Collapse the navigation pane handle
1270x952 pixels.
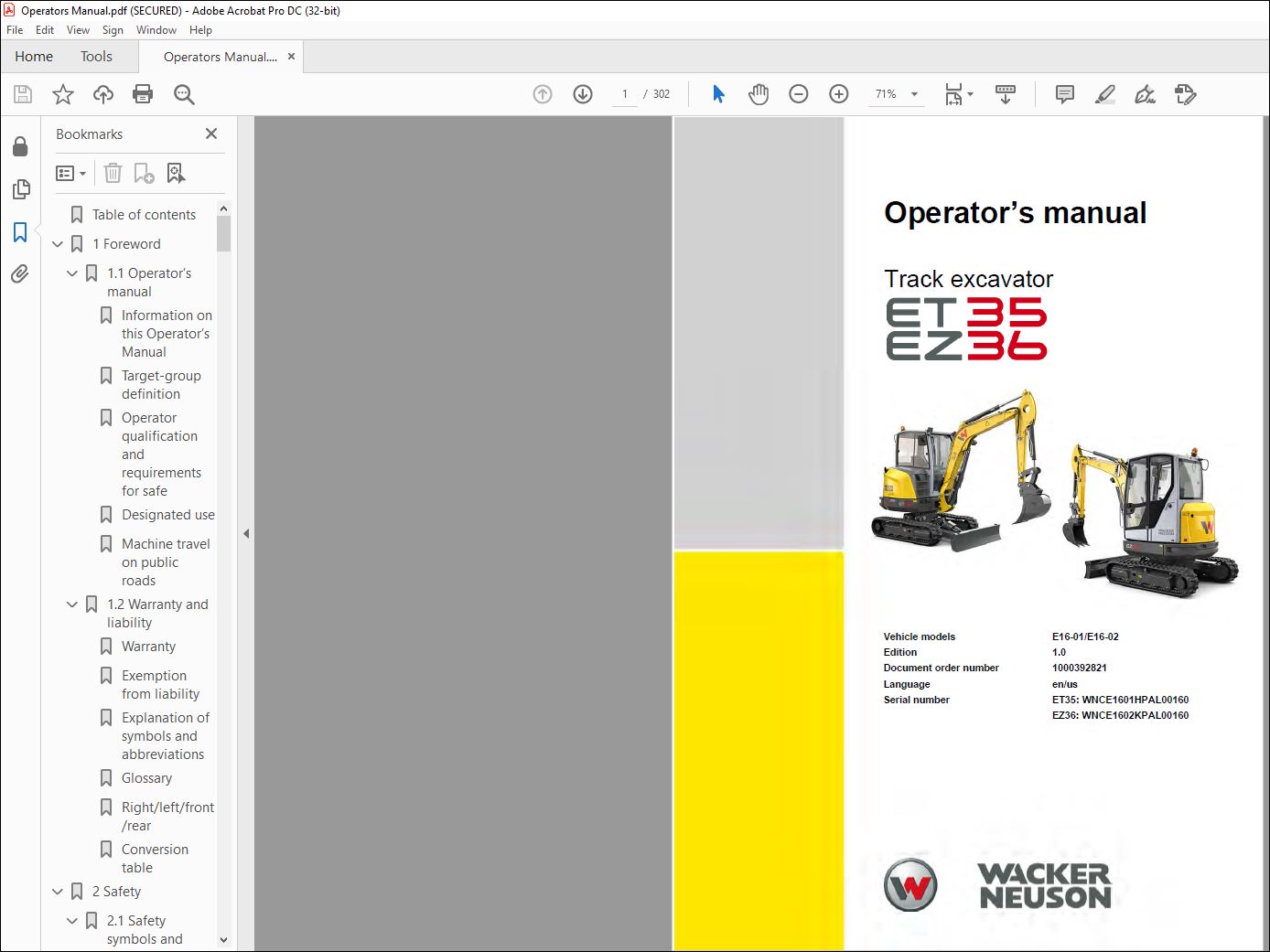(246, 533)
